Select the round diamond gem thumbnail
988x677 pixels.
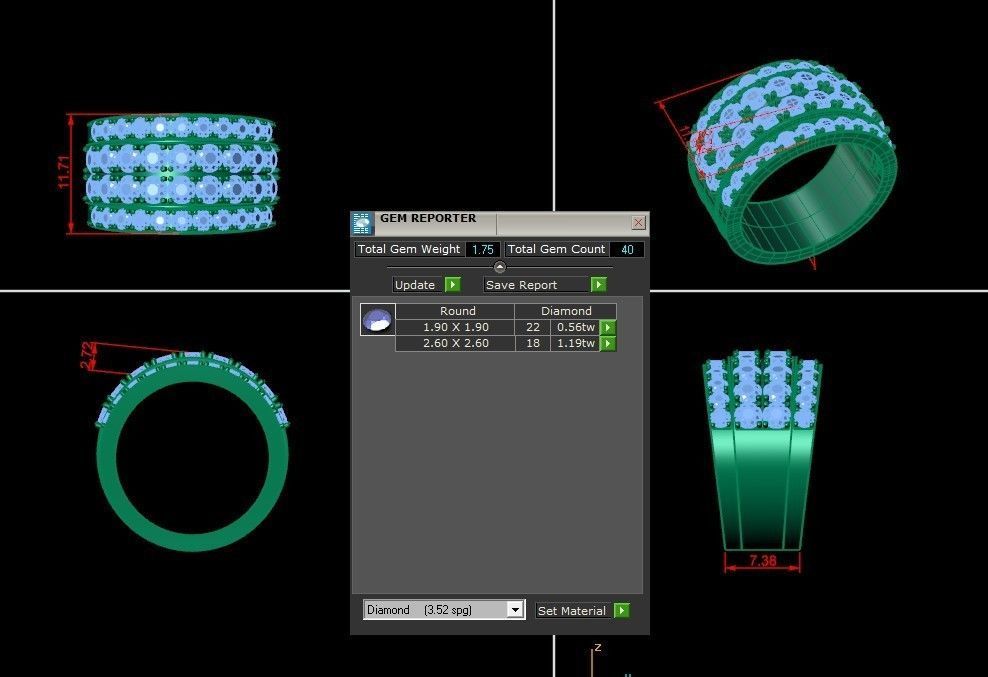(x=377, y=319)
